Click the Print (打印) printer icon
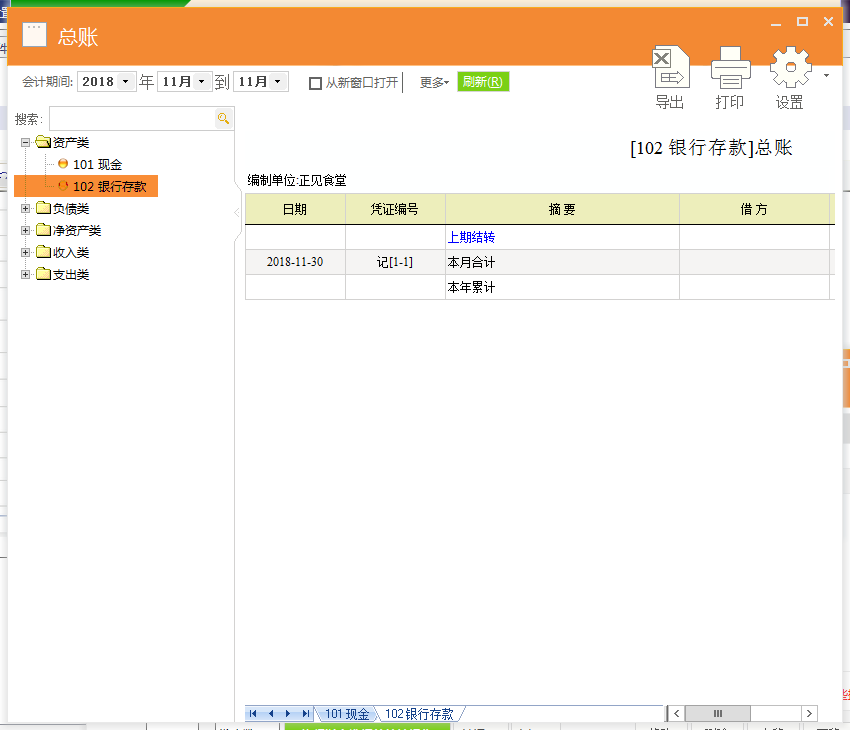 point(730,68)
